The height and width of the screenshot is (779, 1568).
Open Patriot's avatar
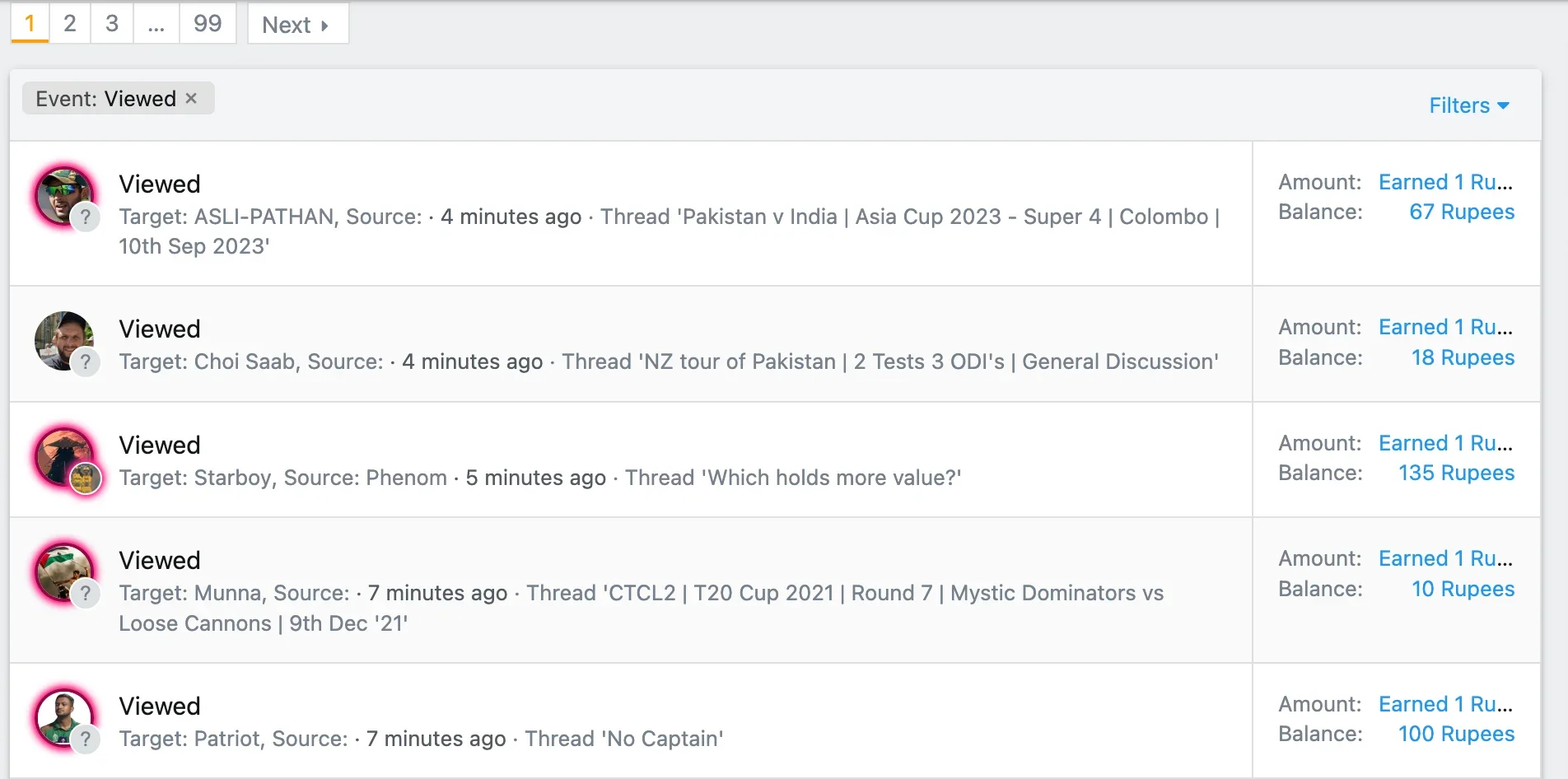click(x=63, y=717)
